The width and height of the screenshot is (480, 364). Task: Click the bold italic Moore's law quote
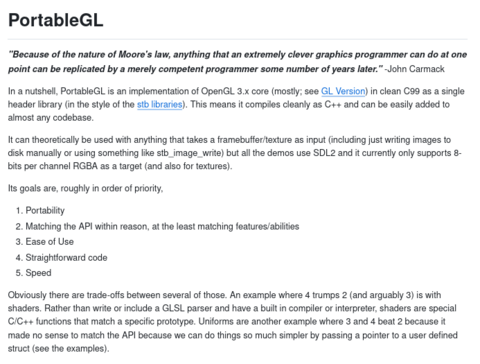[237, 62]
